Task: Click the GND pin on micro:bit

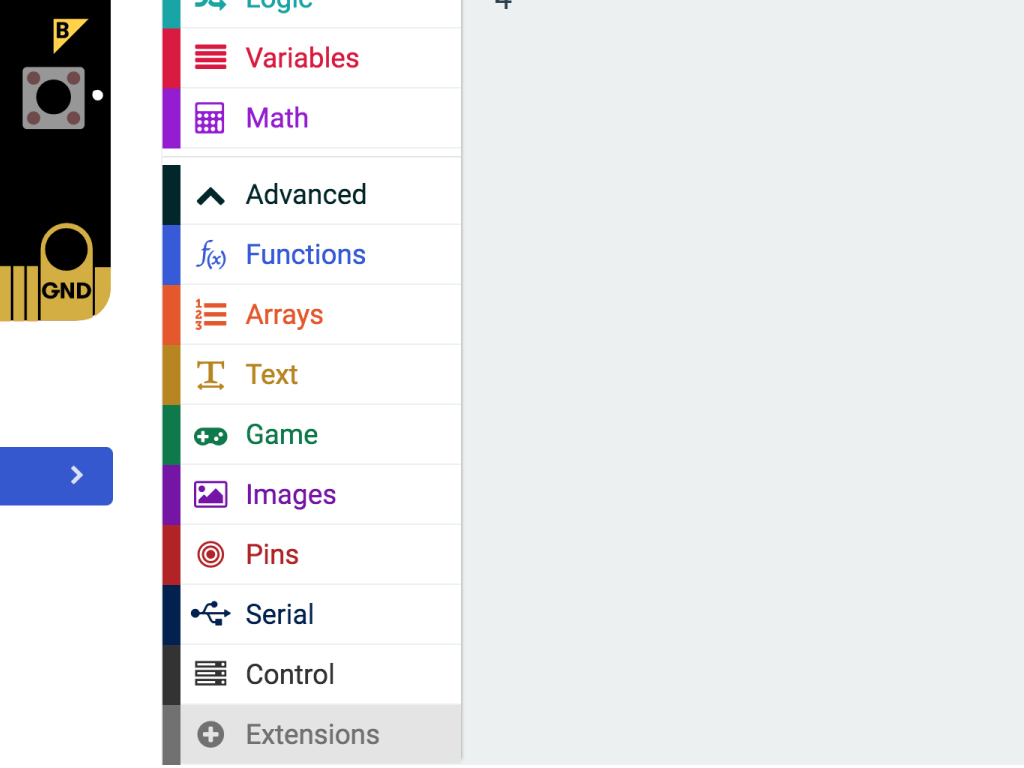Action: (67, 290)
